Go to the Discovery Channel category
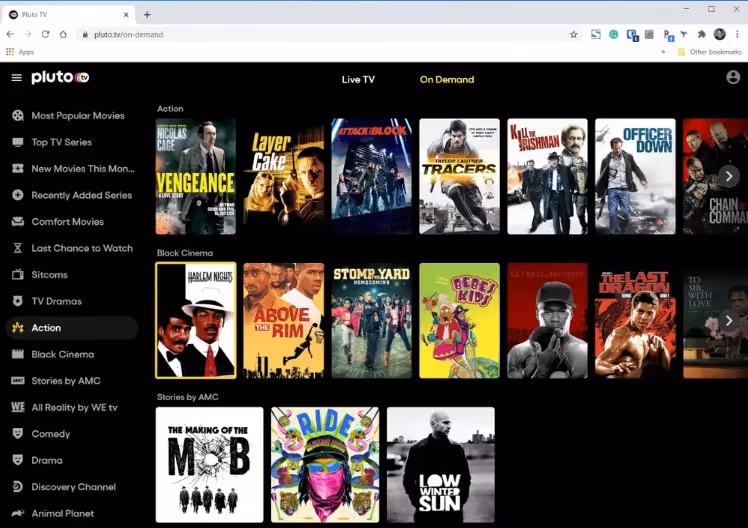The height and width of the screenshot is (528, 748). tap(72, 487)
